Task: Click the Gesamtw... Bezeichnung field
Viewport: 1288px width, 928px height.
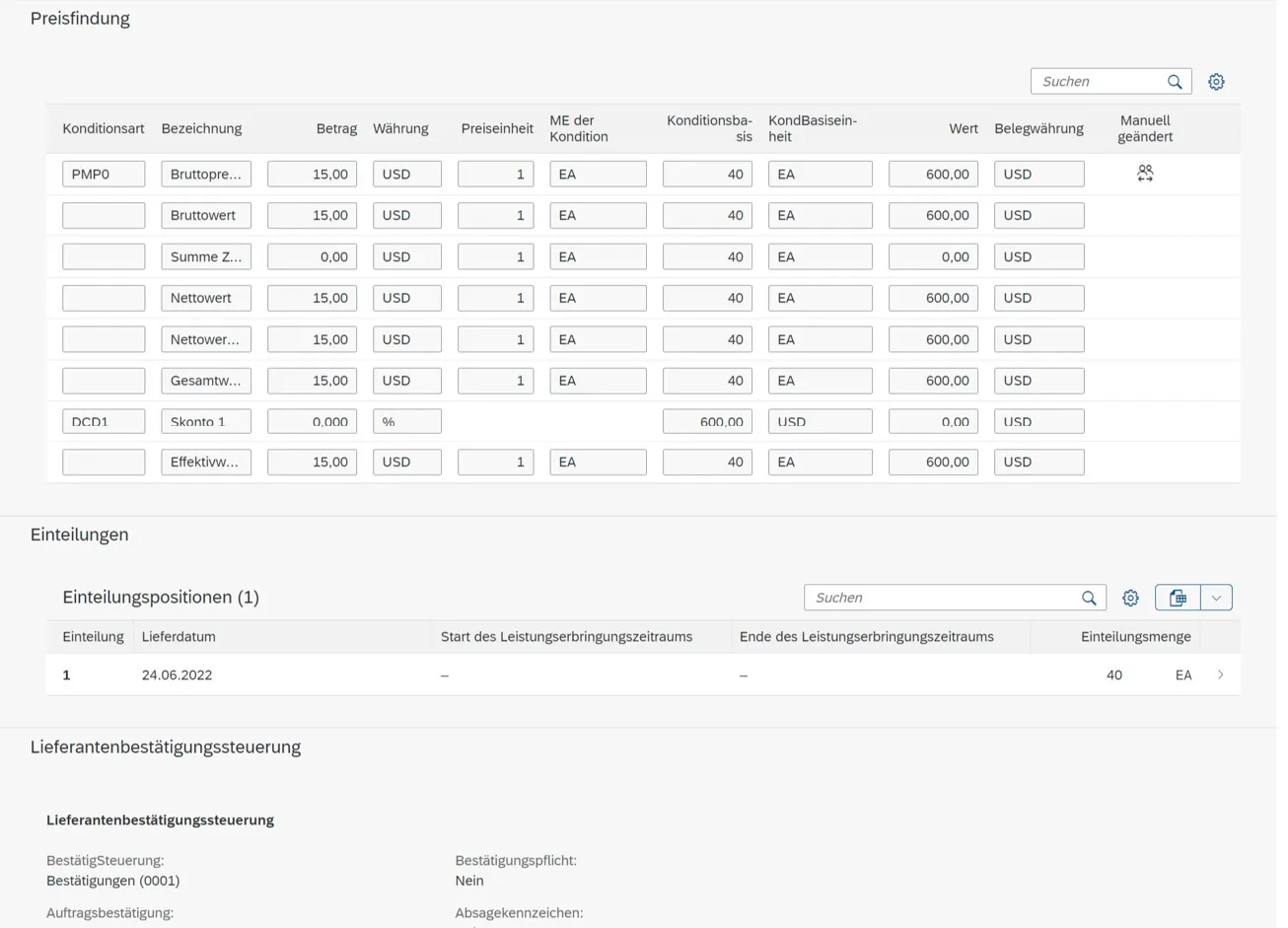Action: click(206, 381)
